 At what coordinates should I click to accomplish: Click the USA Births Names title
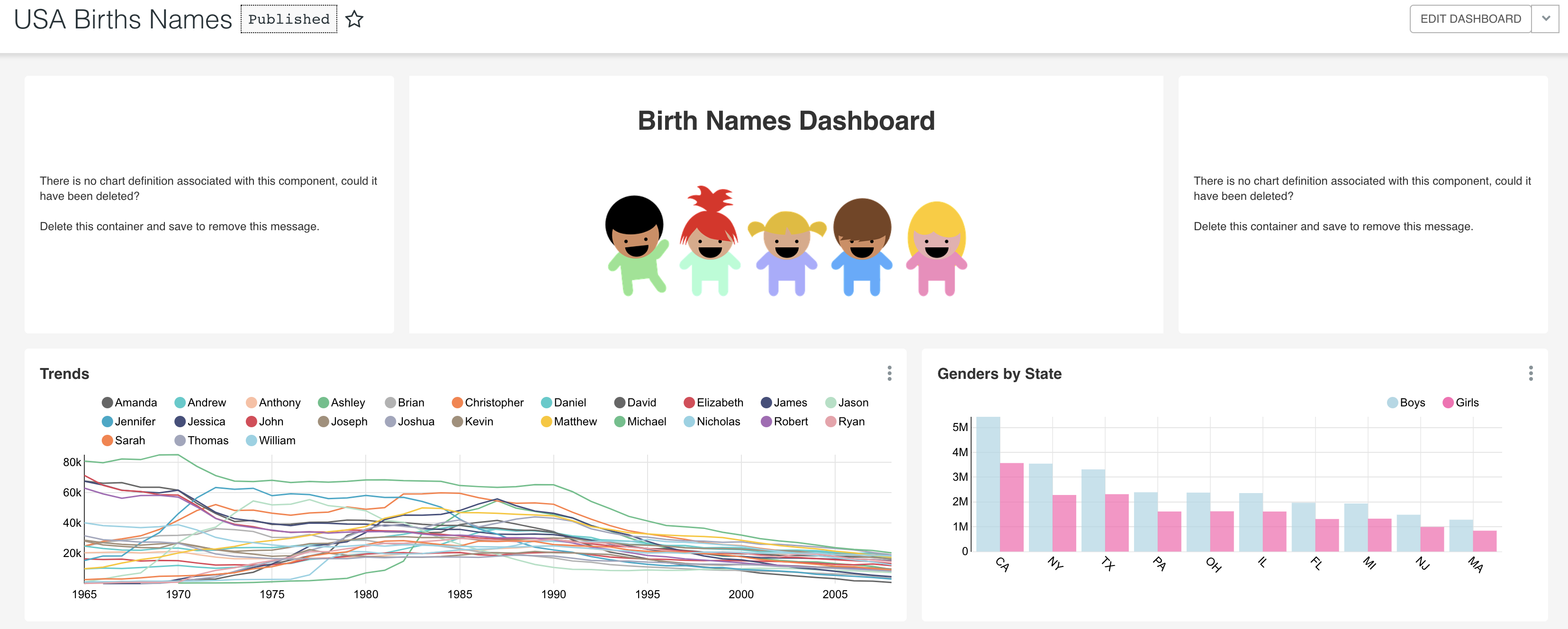coord(123,19)
